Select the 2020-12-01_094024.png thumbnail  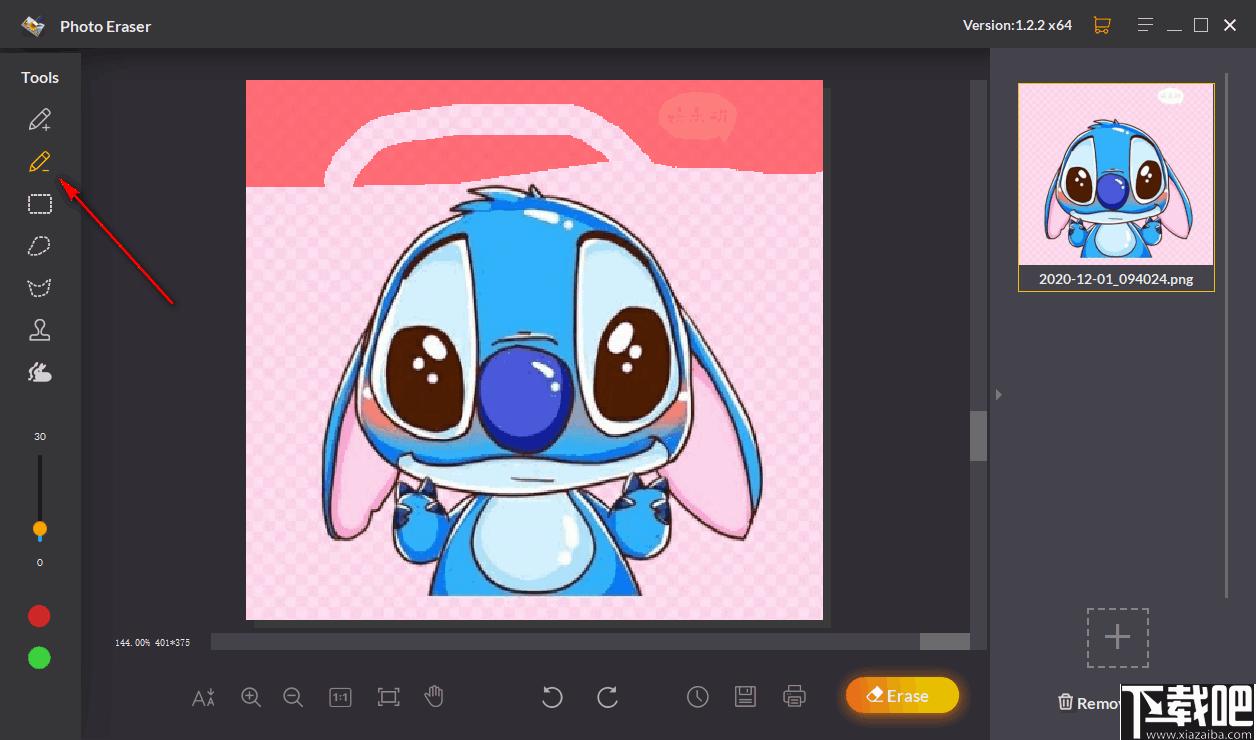1116,187
